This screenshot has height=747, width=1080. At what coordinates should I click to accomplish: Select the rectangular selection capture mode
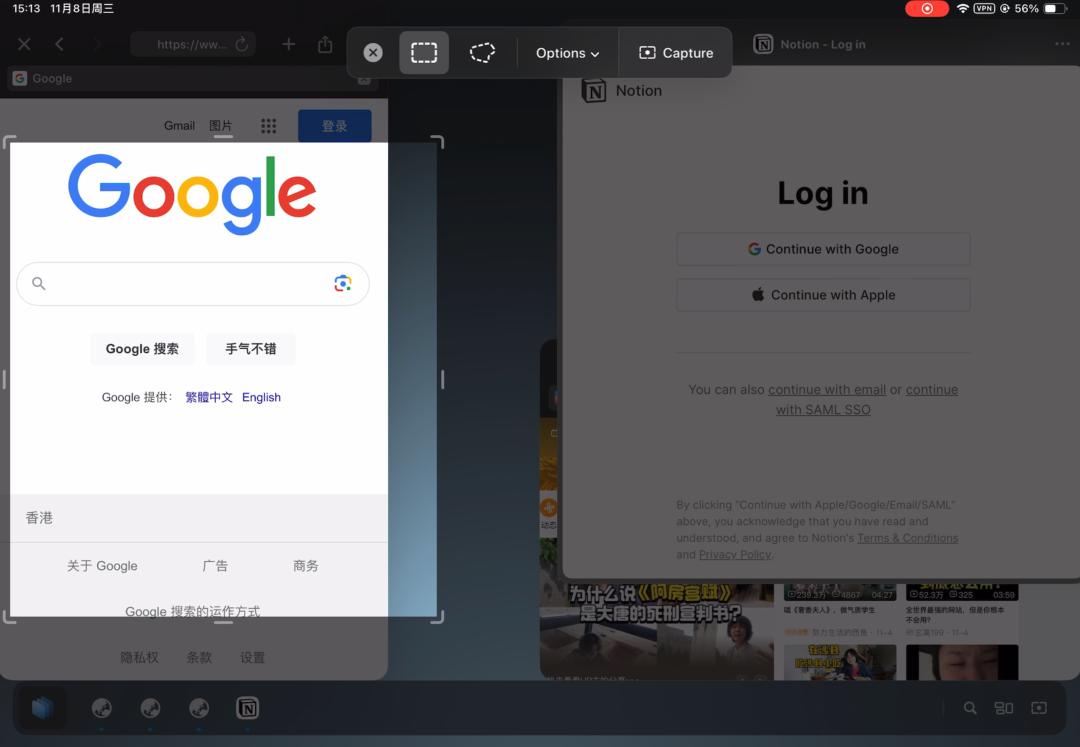click(x=424, y=52)
